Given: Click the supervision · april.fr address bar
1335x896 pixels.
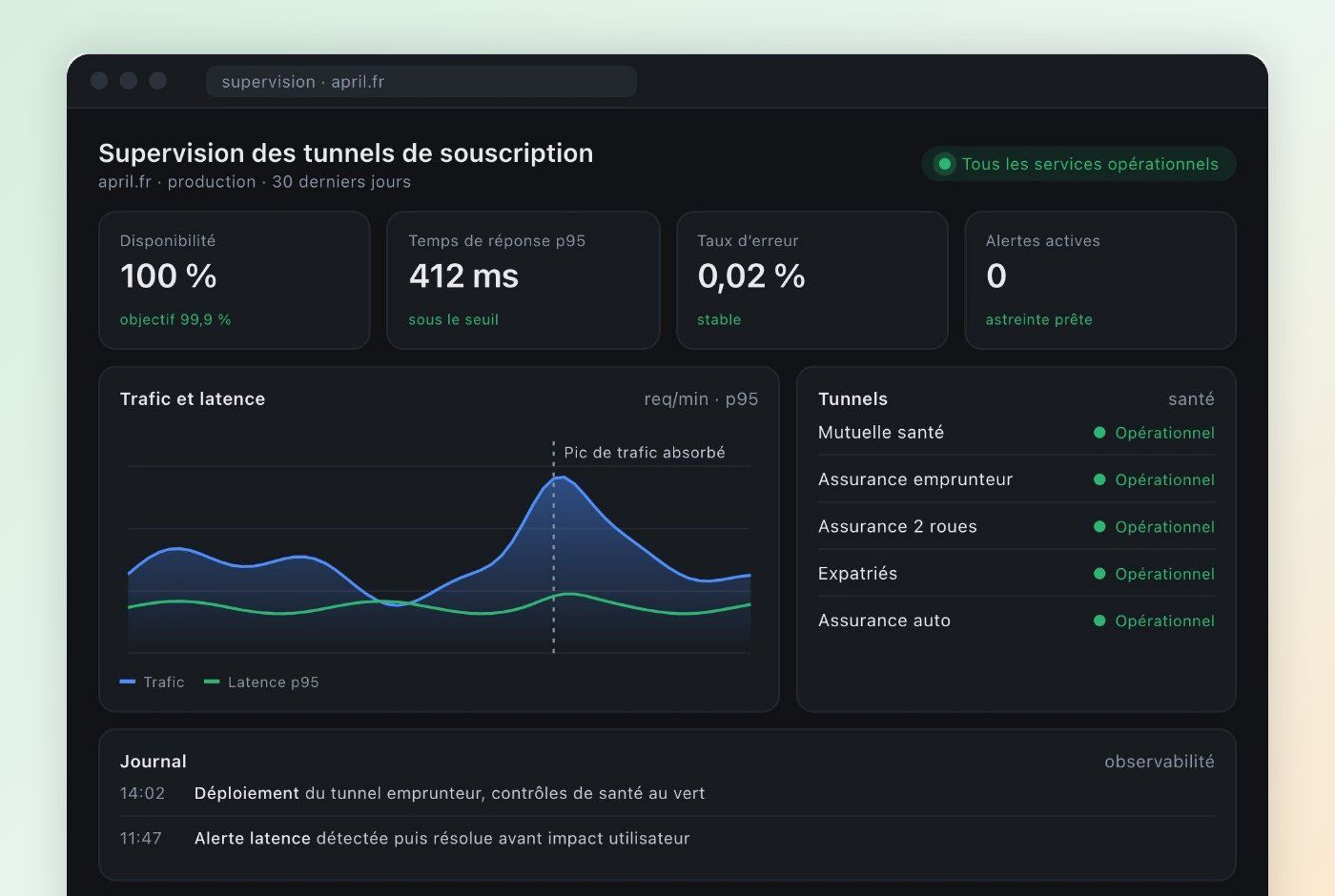Looking at the screenshot, I should (x=421, y=81).
